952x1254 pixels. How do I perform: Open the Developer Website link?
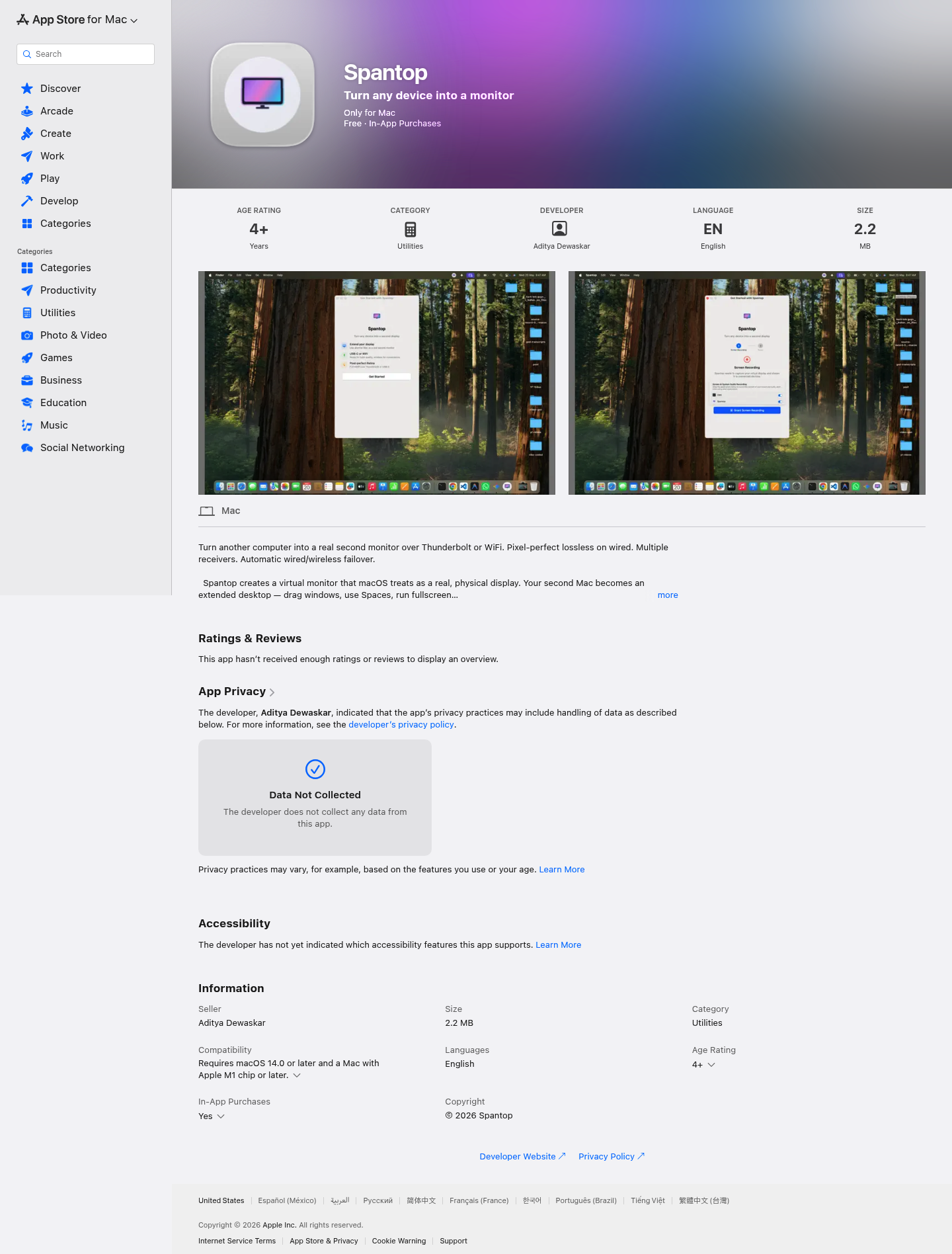tap(522, 1157)
